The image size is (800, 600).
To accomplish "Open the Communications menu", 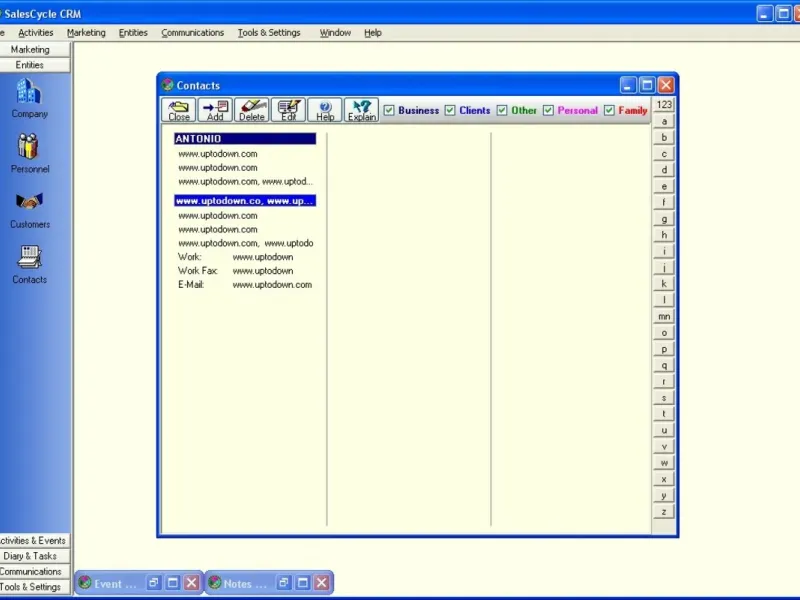I will (x=192, y=33).
